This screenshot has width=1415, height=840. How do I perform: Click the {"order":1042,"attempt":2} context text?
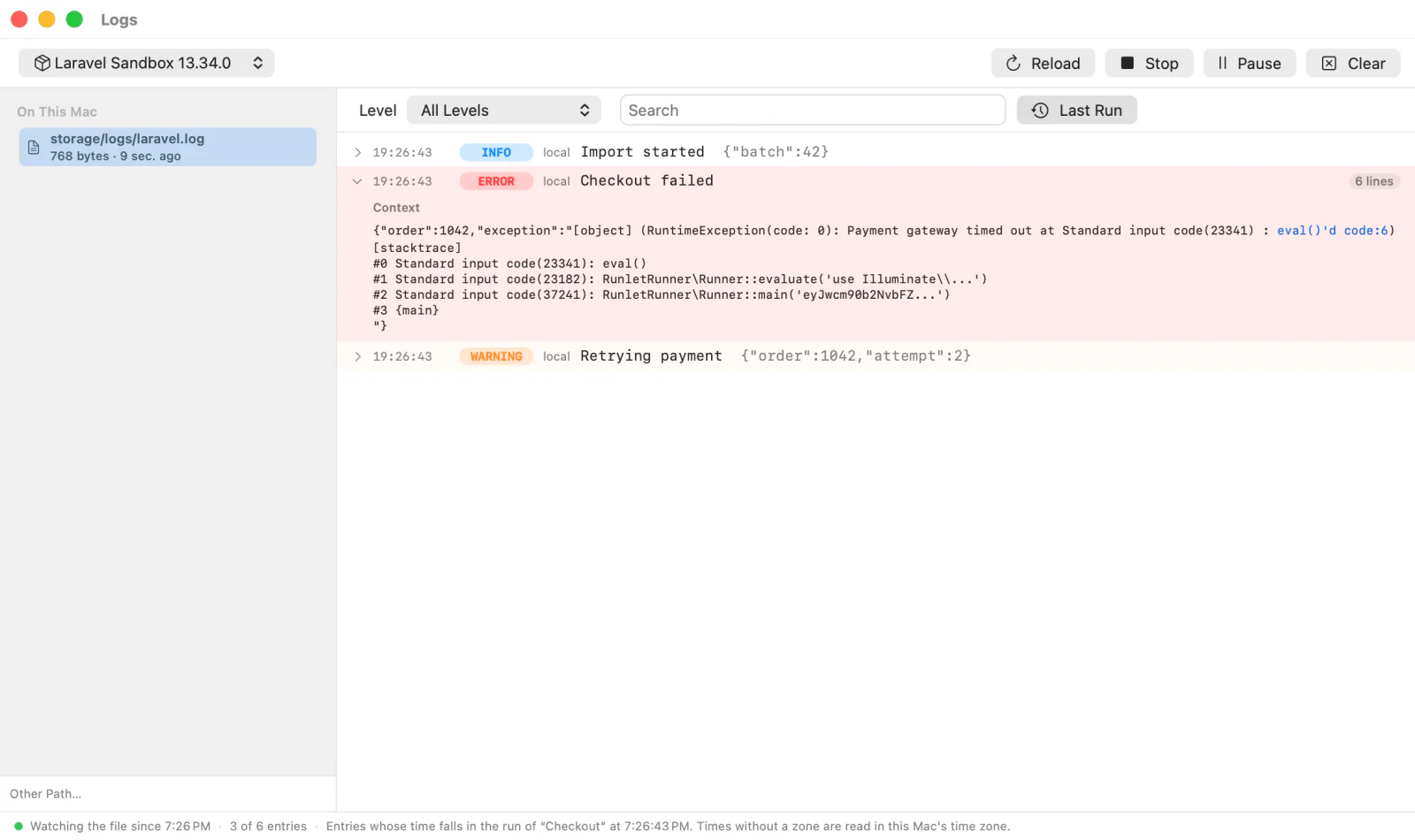[855, 355]
